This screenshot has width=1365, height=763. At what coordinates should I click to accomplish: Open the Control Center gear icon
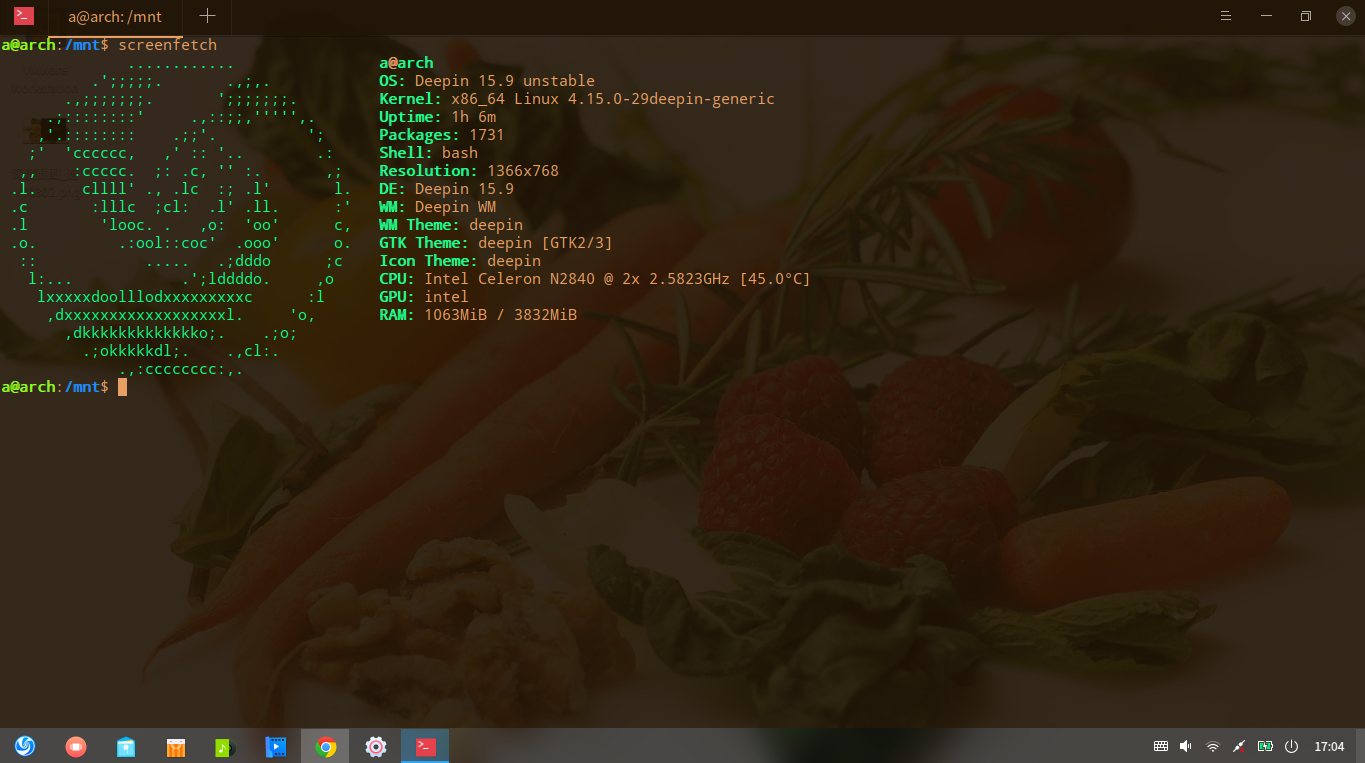(375, 746)
